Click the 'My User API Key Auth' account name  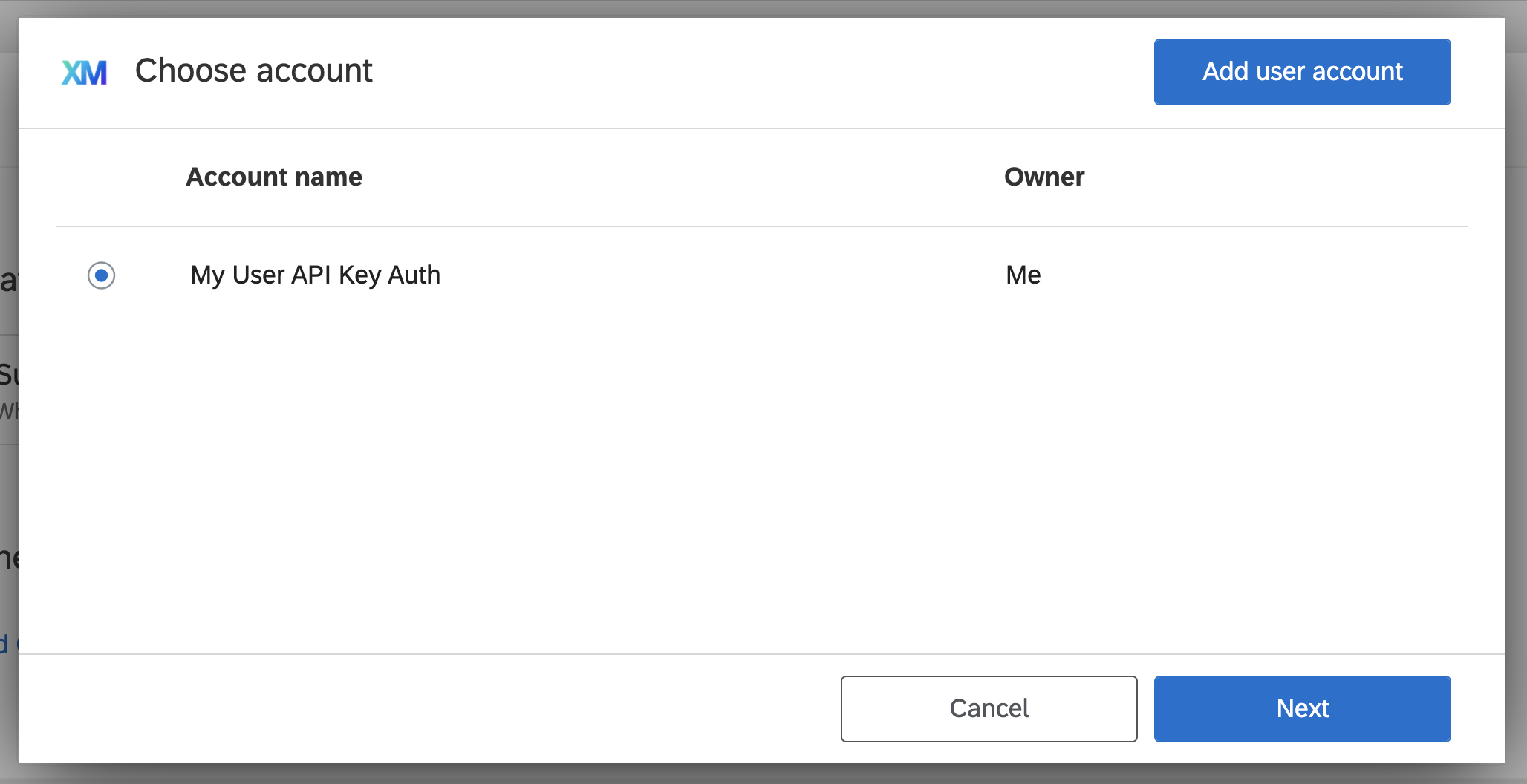(315, 275)
